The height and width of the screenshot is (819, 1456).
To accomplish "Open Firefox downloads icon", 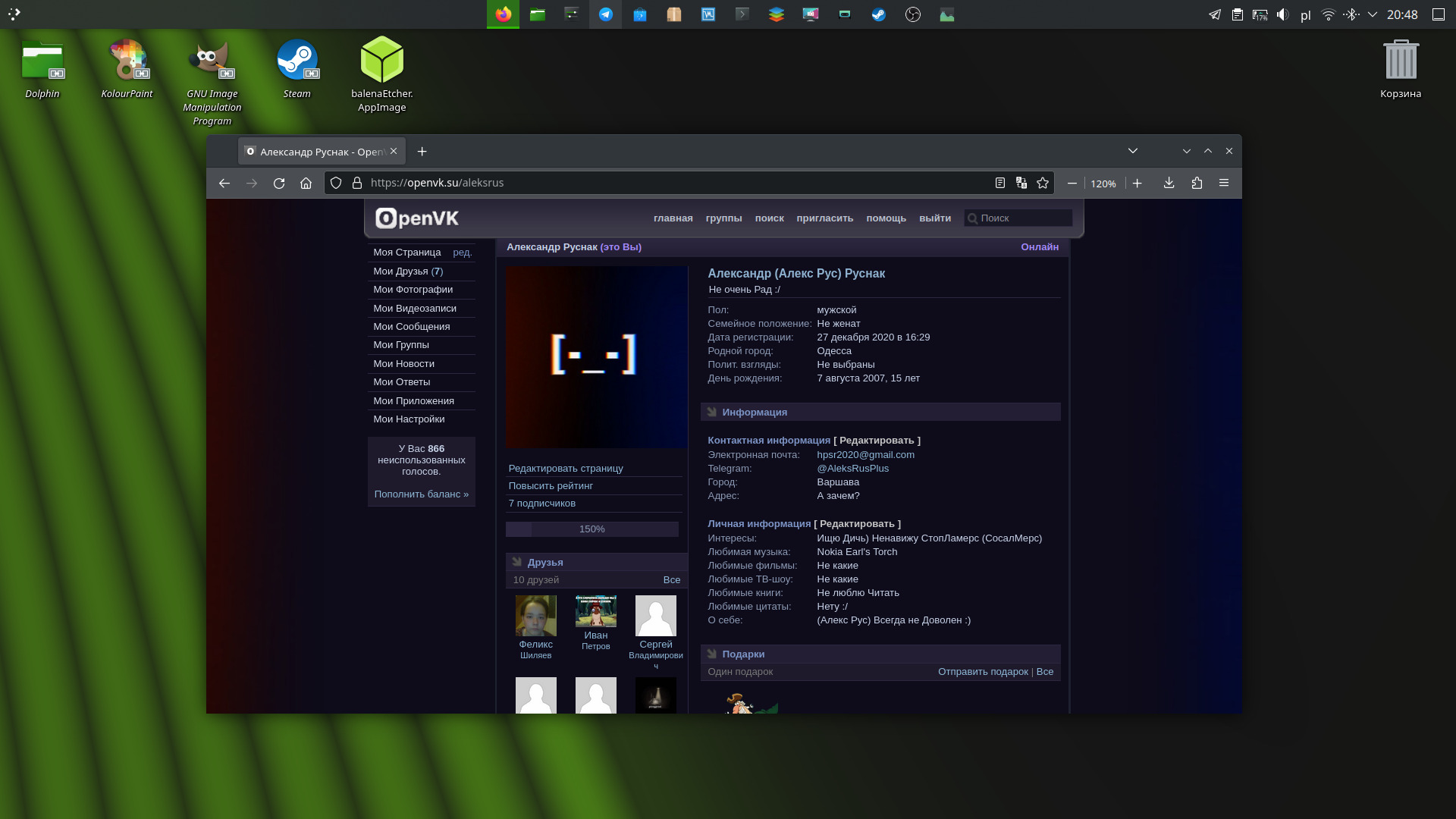I will pos(1169,184).
